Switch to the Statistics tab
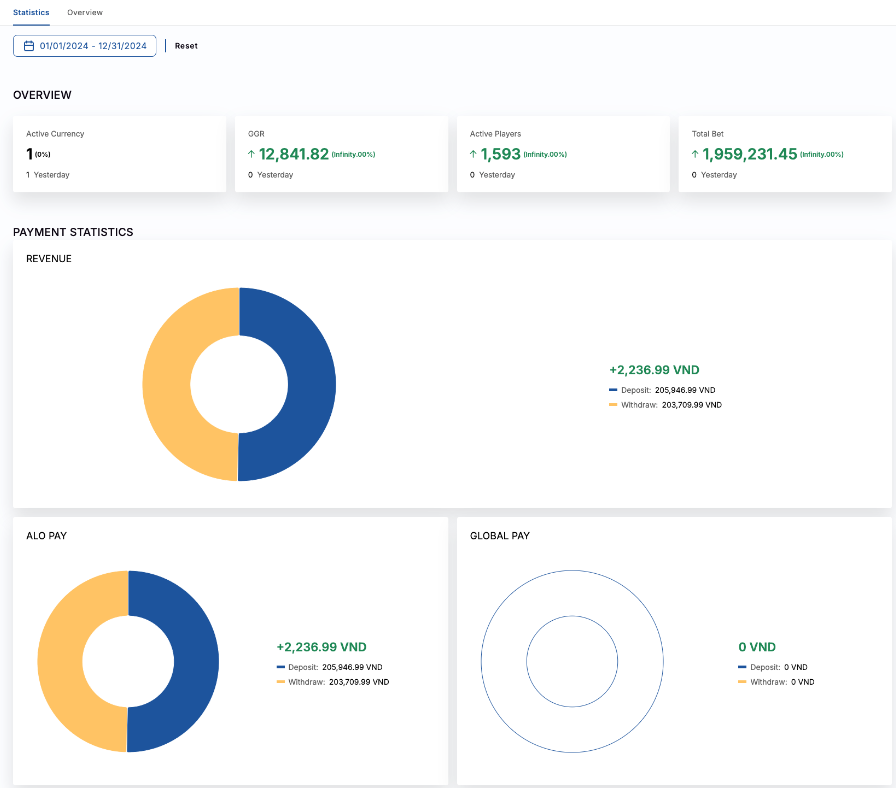This screenshot has width=896, height=788. (x=31, y=12)
